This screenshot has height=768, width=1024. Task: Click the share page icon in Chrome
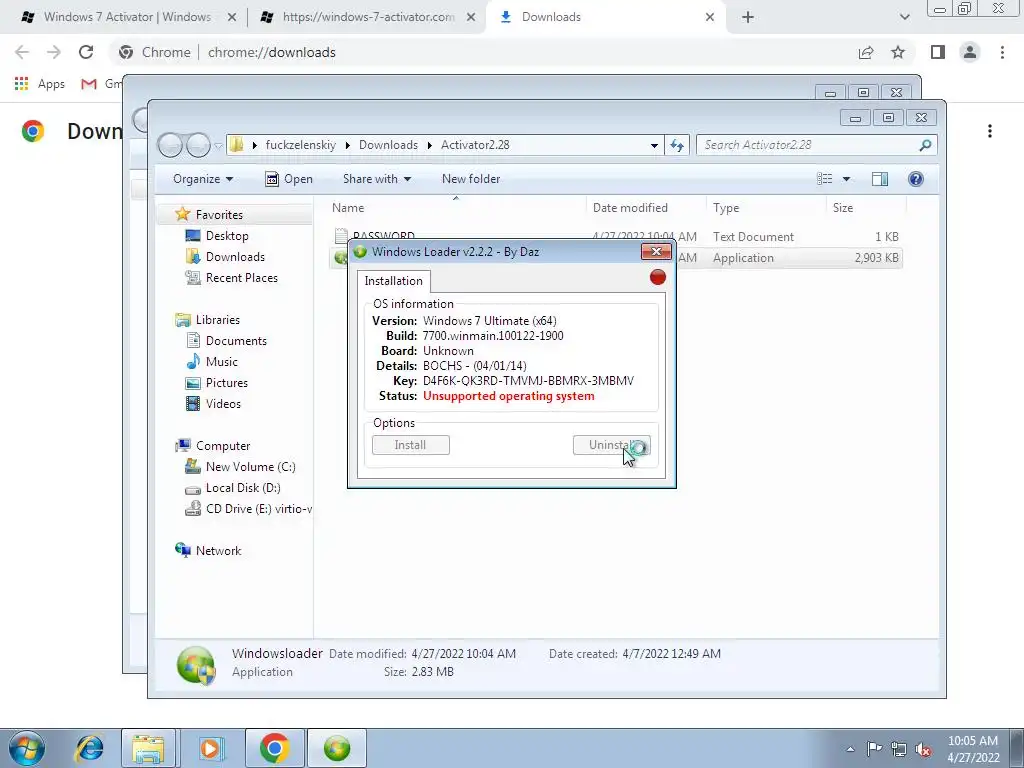(x=866, y=52)
